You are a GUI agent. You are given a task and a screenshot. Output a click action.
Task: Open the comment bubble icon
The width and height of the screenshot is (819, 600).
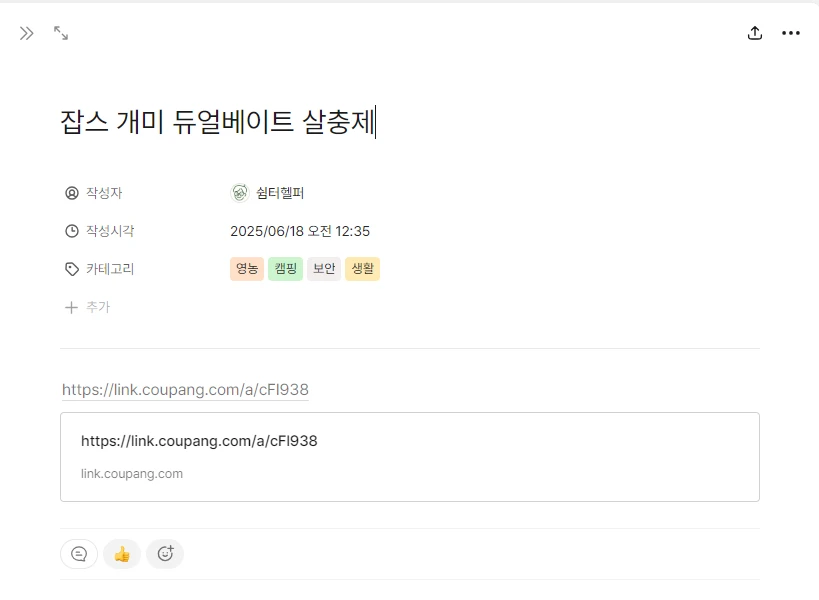(x=79, y=554)
